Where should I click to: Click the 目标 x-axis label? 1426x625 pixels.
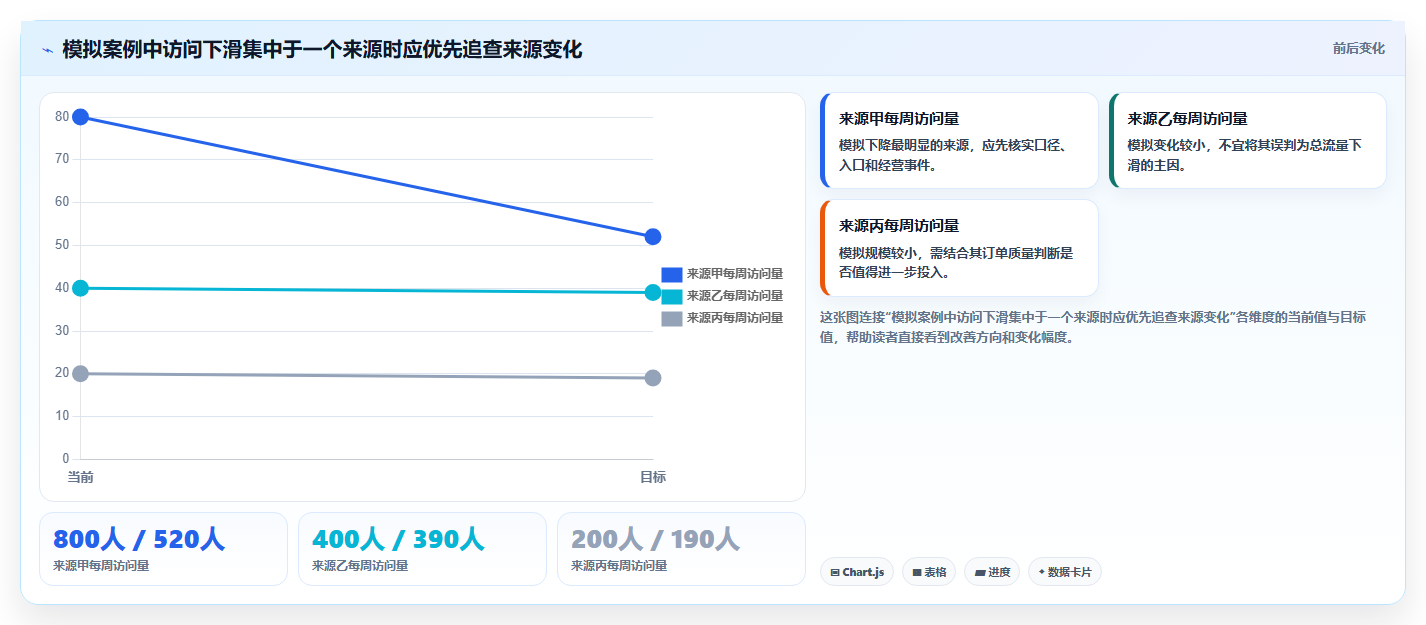653,477
